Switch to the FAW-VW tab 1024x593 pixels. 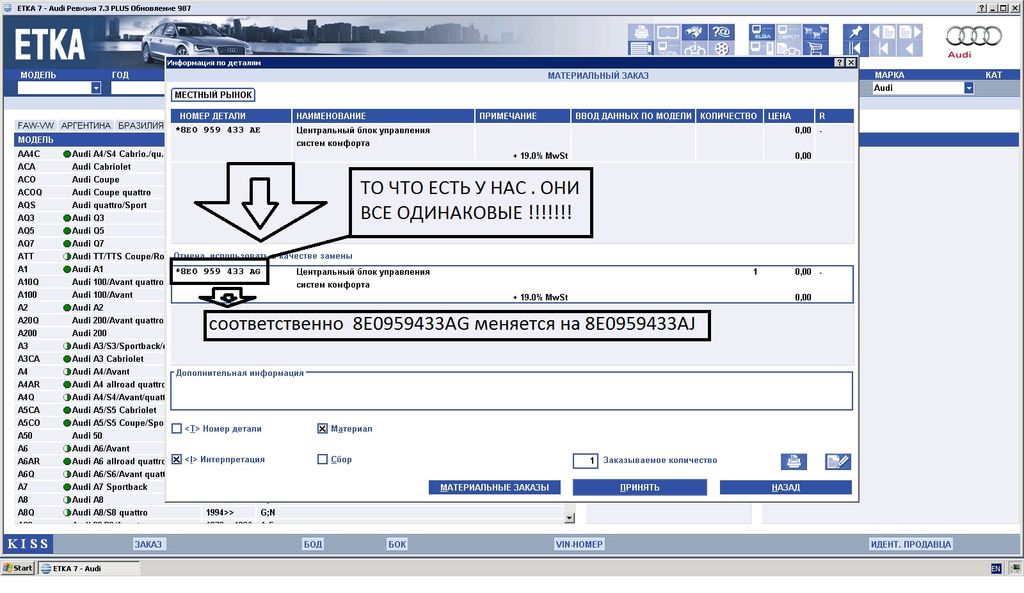pyautogui.click(x=36, y=125)
